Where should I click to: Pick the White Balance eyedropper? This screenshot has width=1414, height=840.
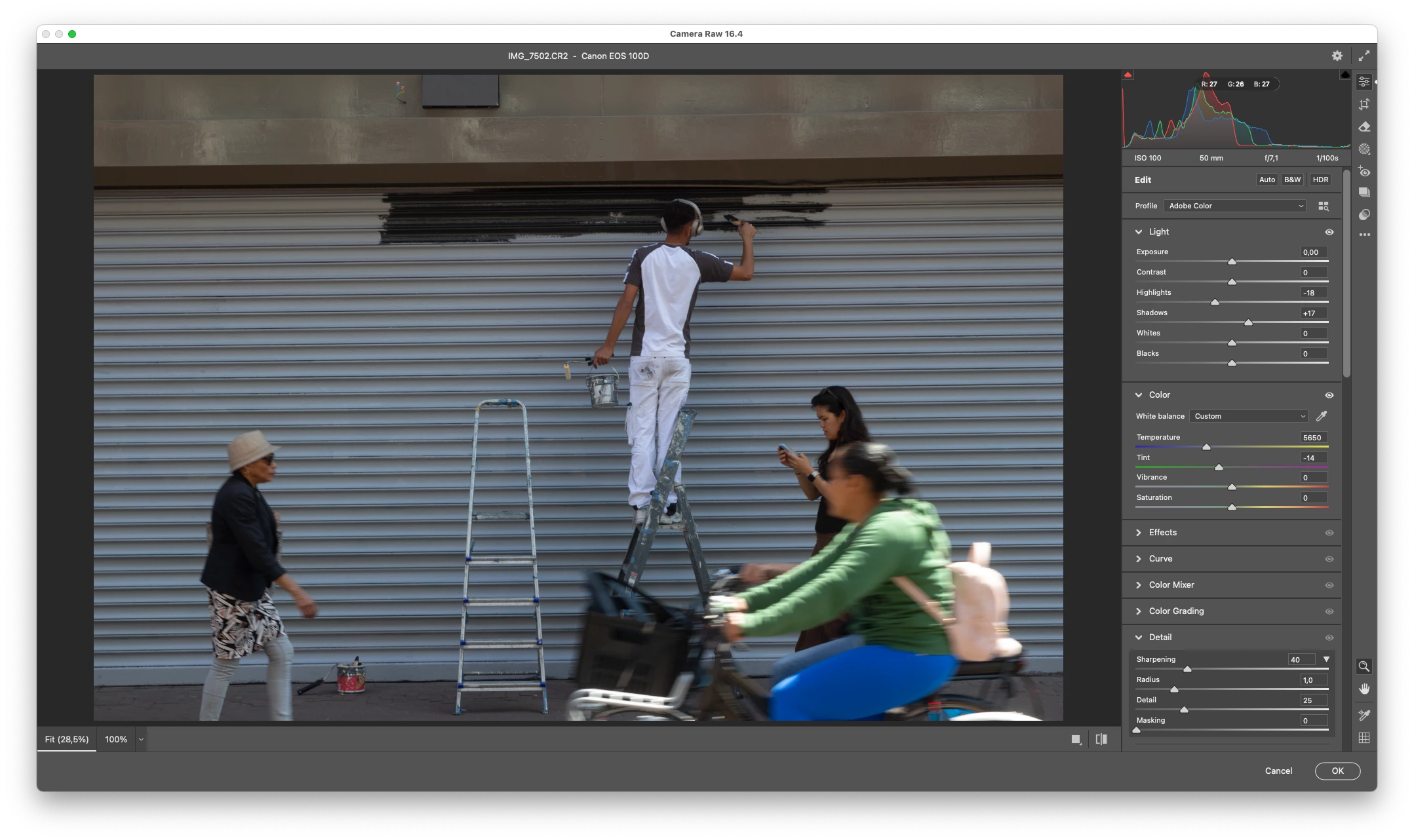tap(1322, 416)
